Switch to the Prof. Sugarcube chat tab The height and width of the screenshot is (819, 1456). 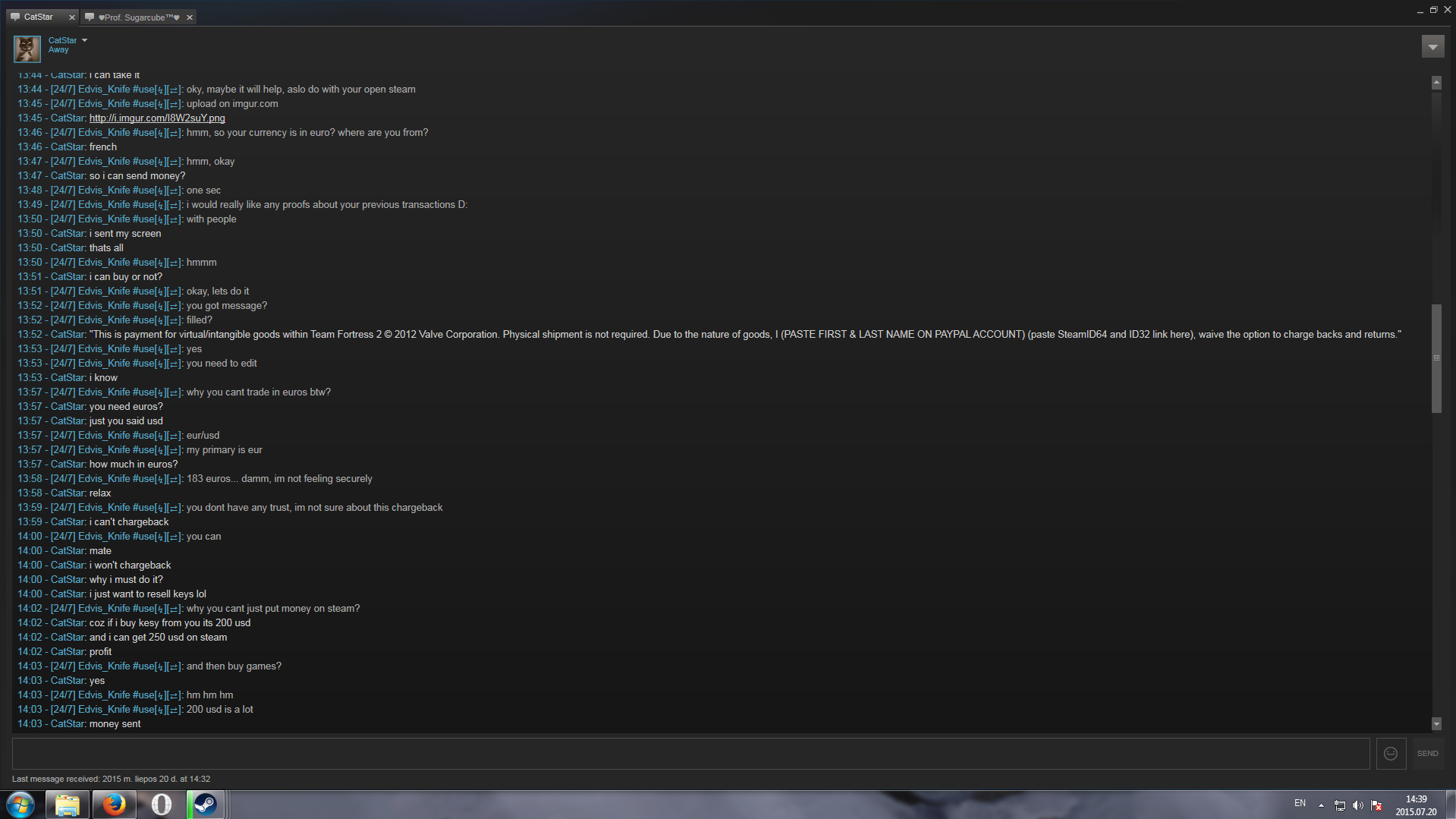[x=134, y=17]
